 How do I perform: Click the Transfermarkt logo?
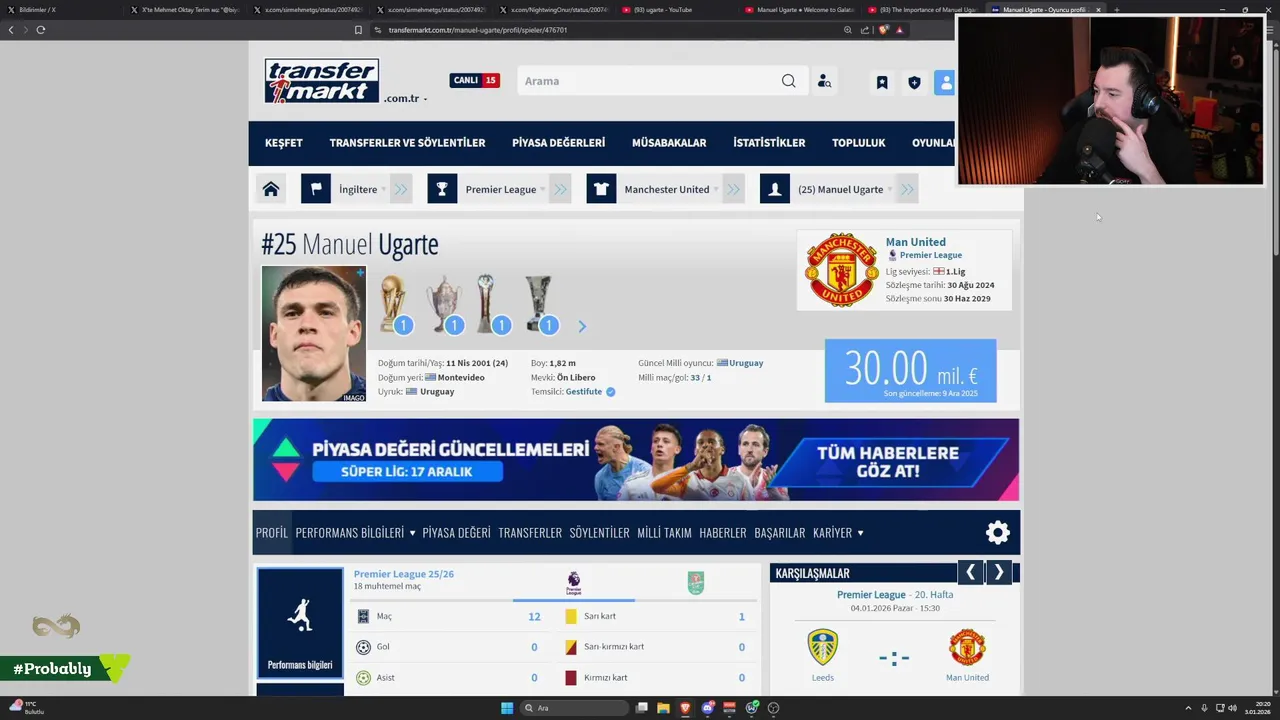pos(322,81)
